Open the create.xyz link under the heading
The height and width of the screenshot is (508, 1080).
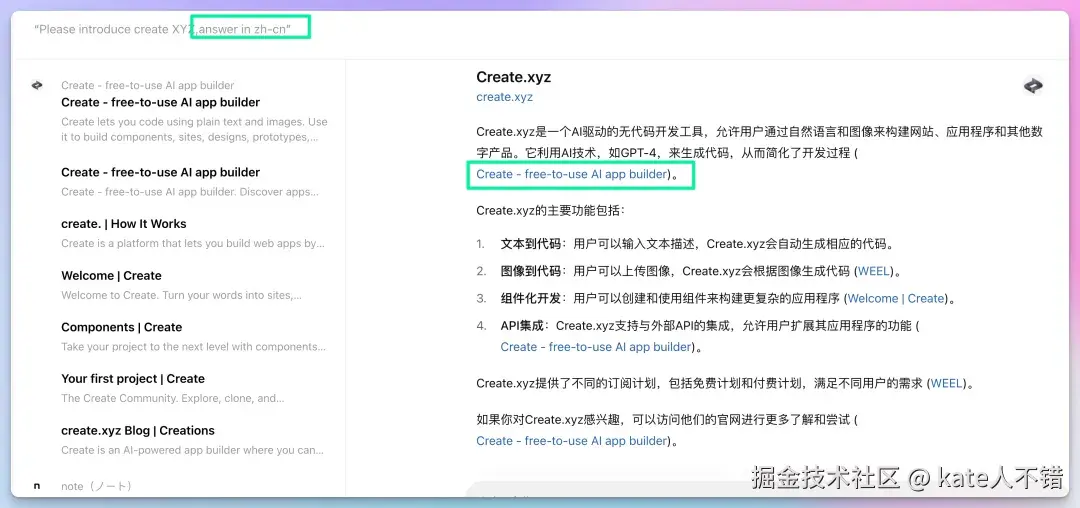coord(504,97)
